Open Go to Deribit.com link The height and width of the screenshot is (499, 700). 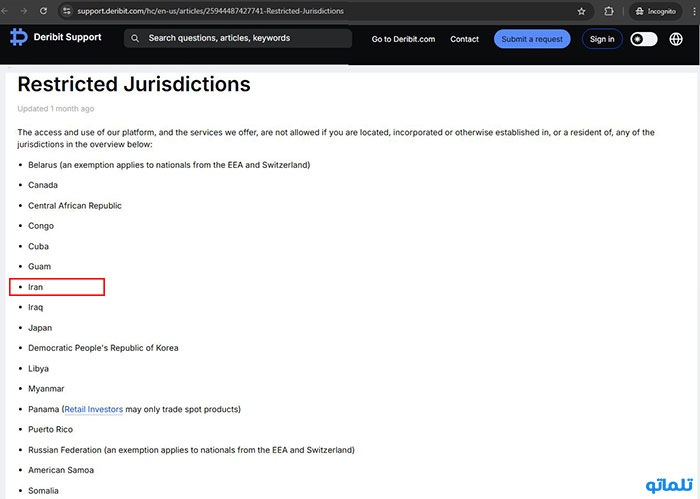tap(403, 39)
